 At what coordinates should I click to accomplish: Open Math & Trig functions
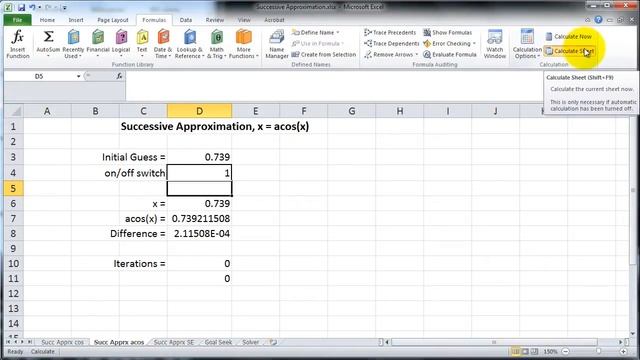tap(217, 44)
